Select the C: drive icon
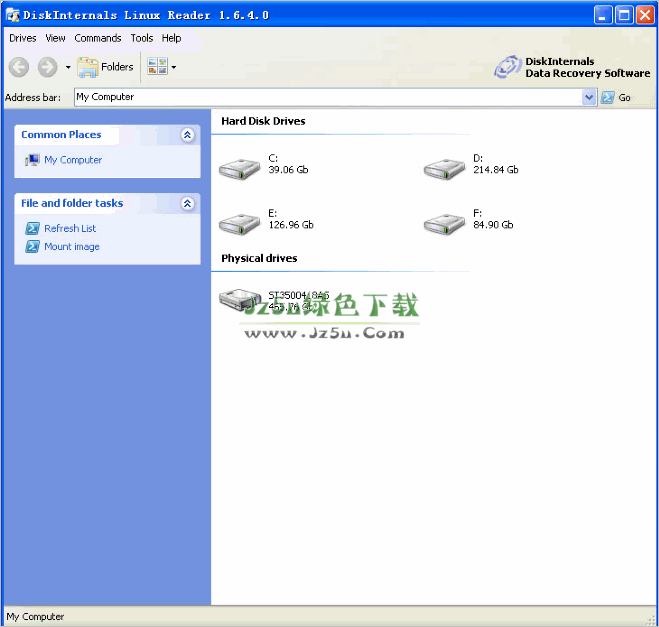The image size is (659, 627). (x=240, y=169)
